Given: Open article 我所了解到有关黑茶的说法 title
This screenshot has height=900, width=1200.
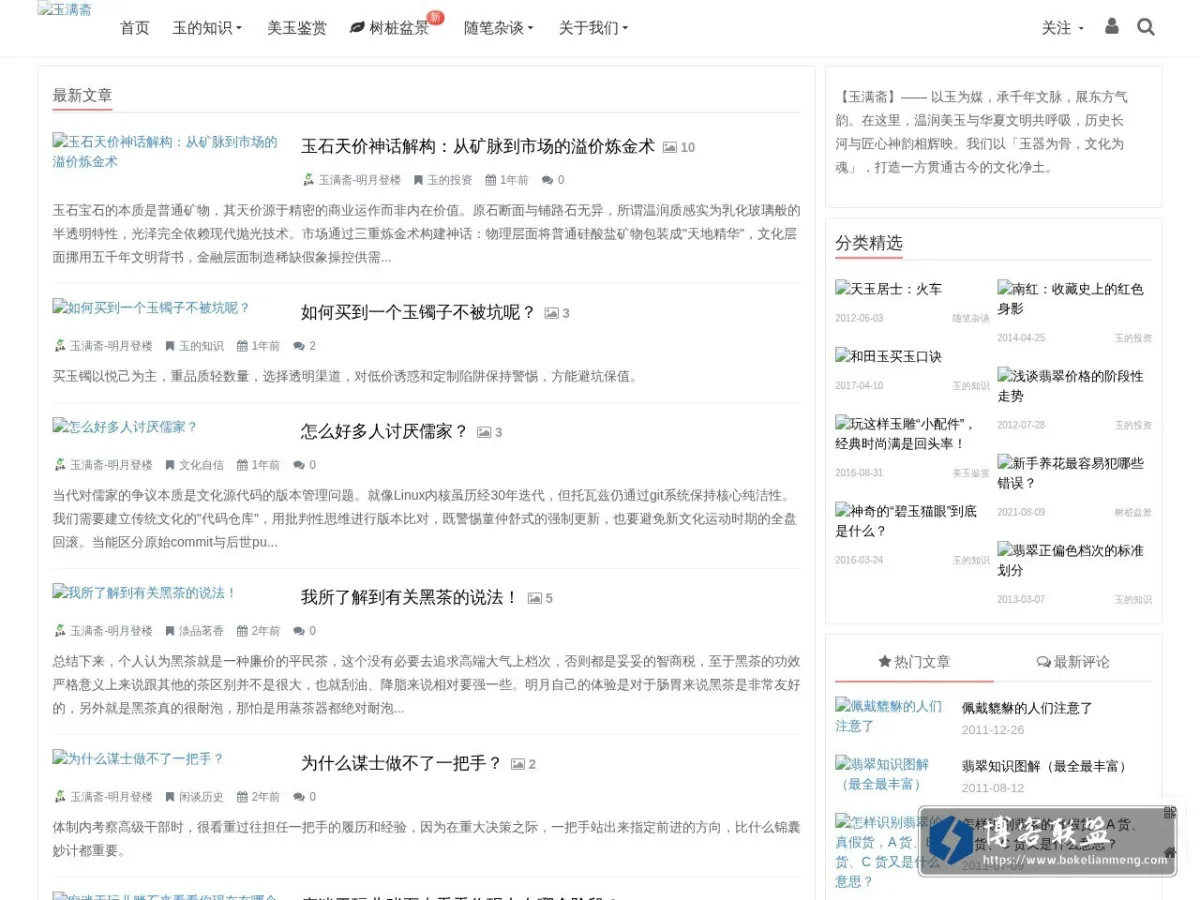Looking at the screenshot, I should [x=410, y=597].
